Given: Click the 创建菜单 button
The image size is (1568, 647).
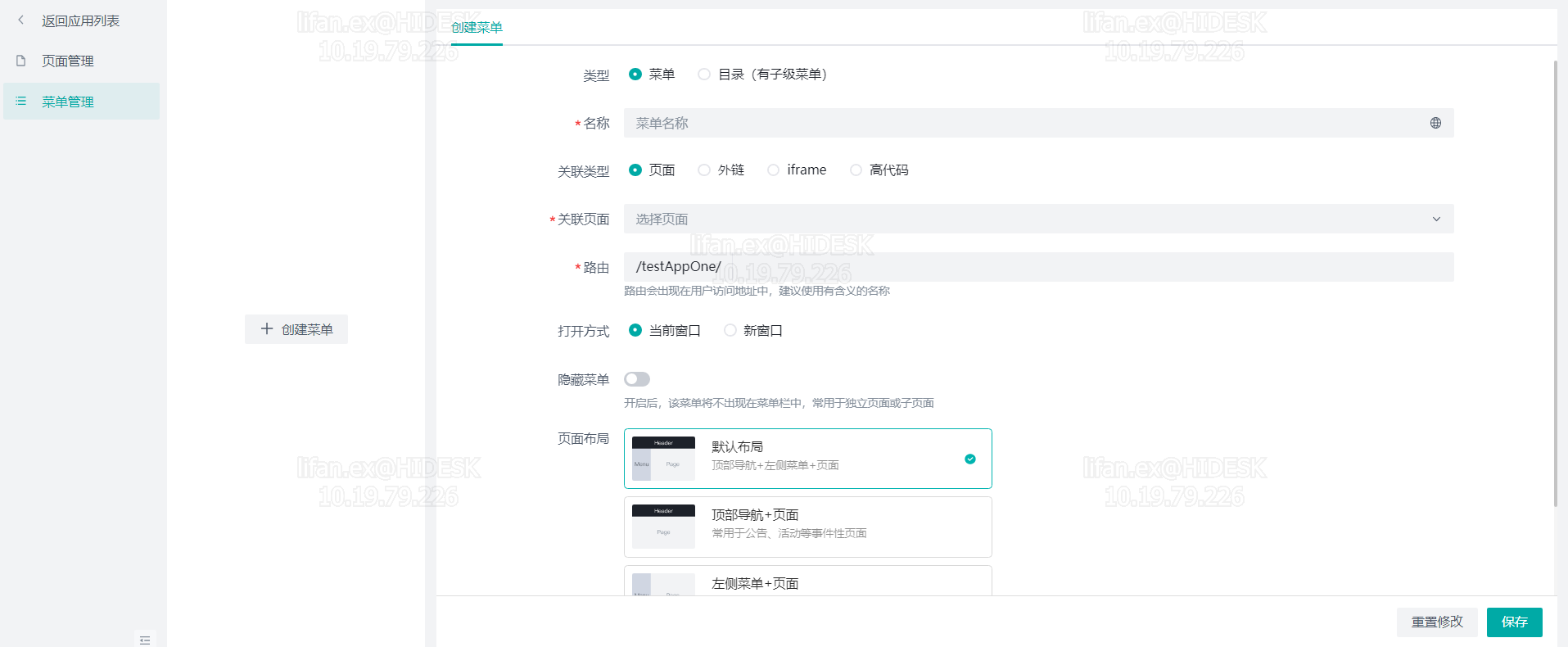Looking at the screenshot, I should tap(296, 329).
